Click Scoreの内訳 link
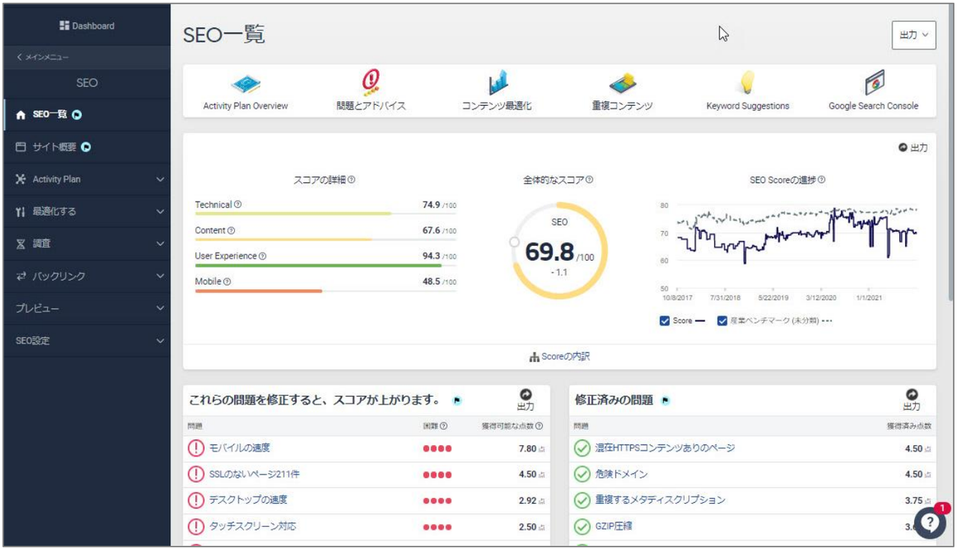 (560, 356)
